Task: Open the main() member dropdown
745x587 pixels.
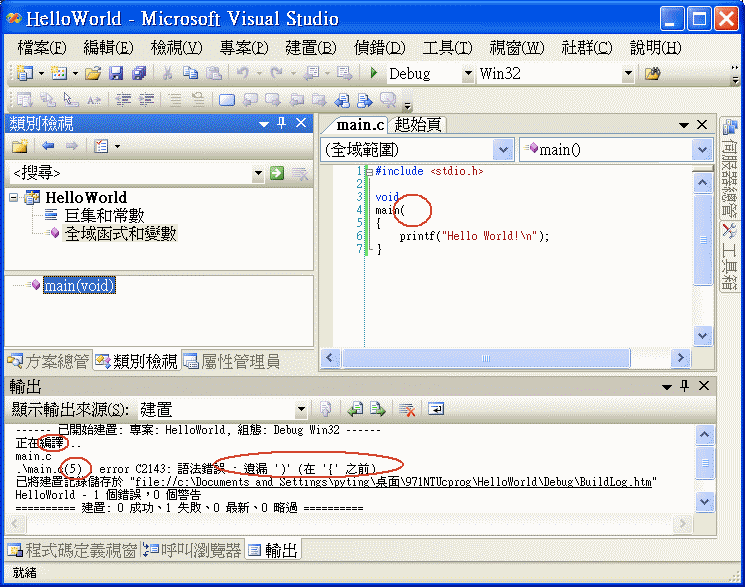Action: [702, 150]
